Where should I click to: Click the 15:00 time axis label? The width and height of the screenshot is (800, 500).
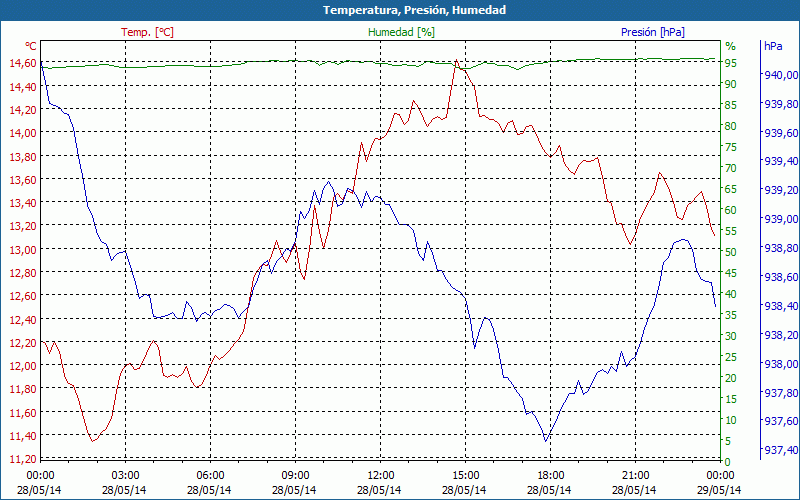pos(465,476)
